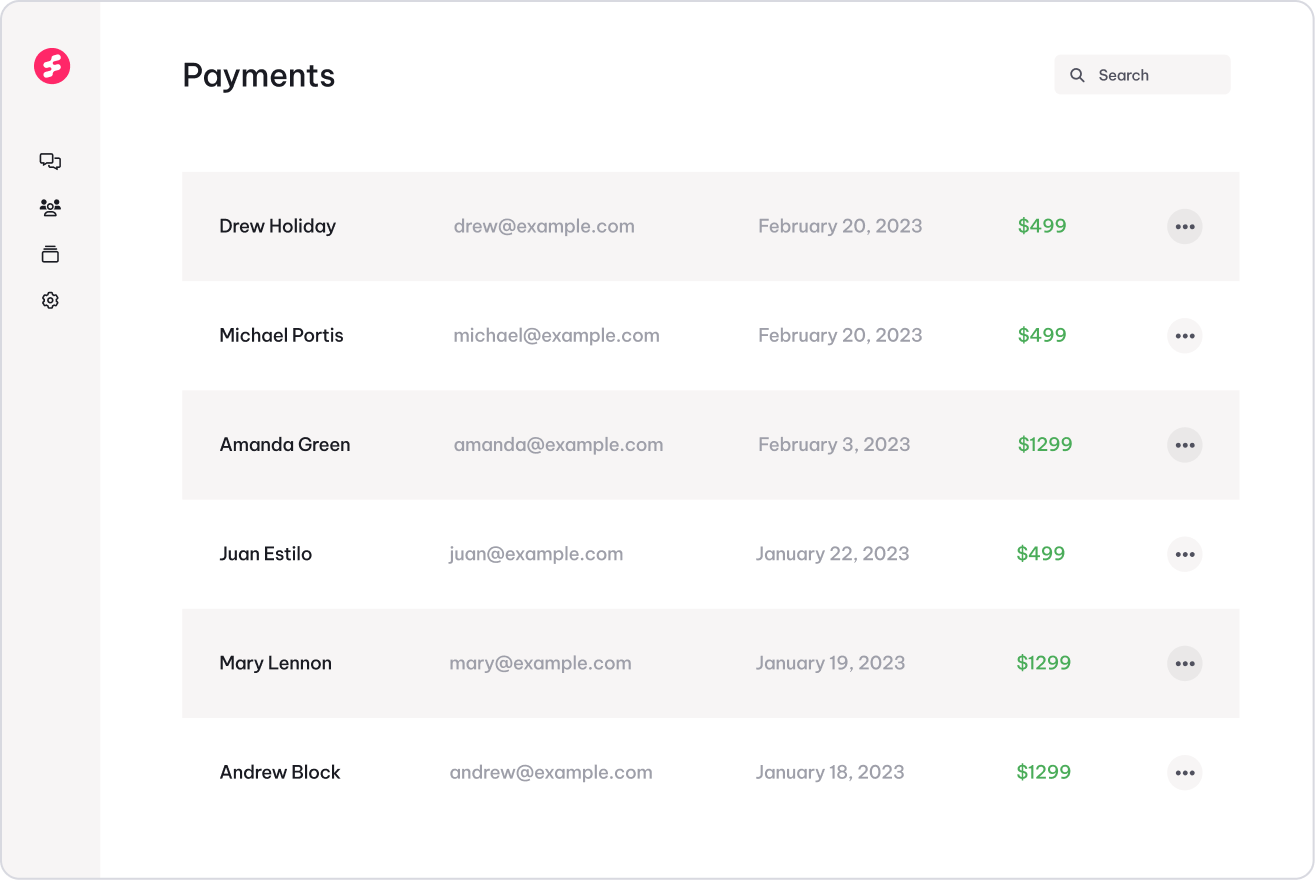Open three-dot menu for Mary Lennon
This screenshot has width=1315, height=880.
[1184, 663]
